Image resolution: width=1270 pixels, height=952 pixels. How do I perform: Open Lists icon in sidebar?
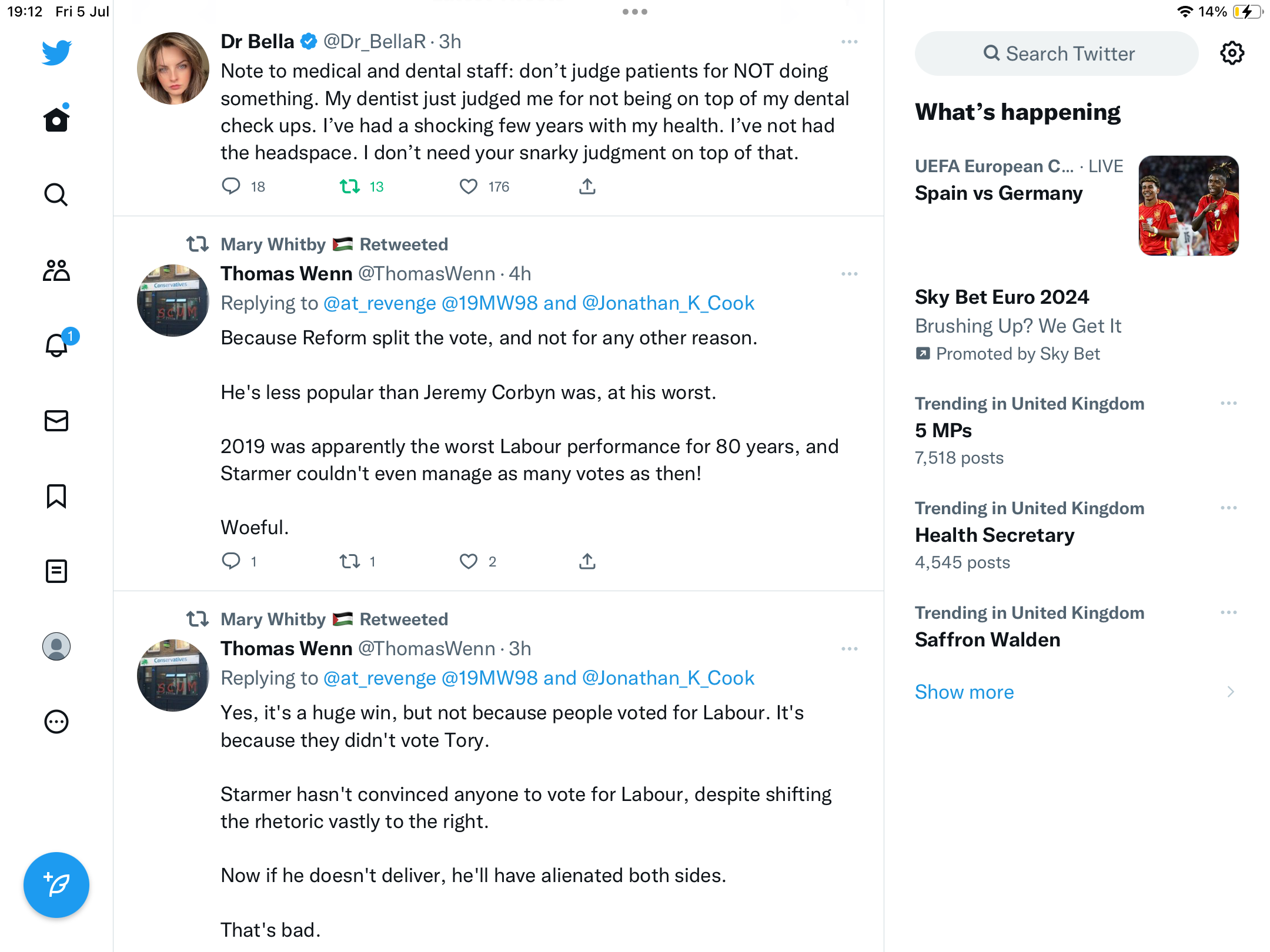56,571
